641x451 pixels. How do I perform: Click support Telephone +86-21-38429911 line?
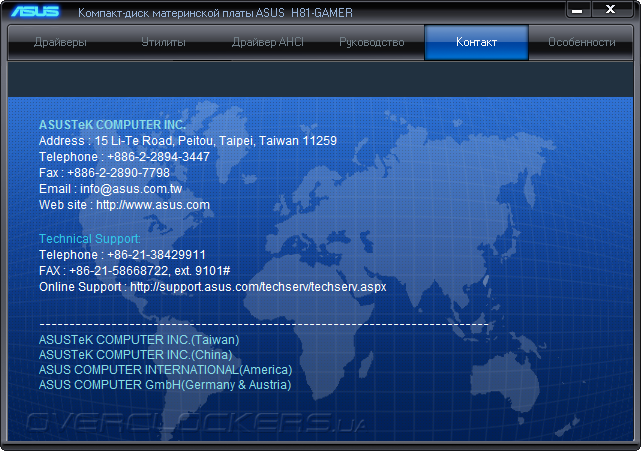[122, 255]
